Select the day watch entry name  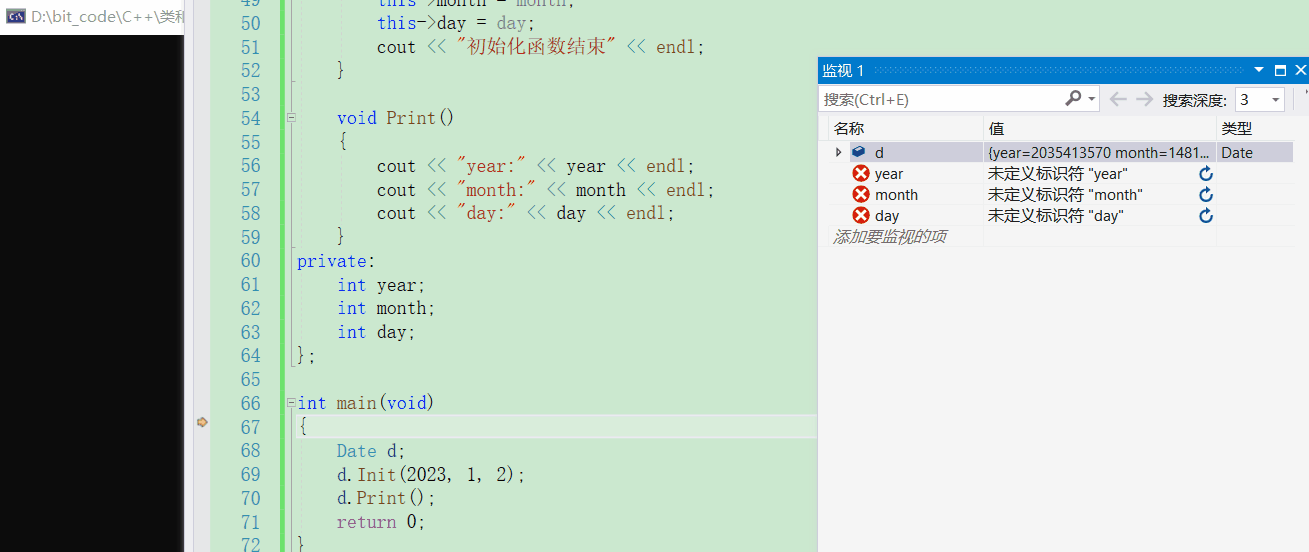point(886,216)
